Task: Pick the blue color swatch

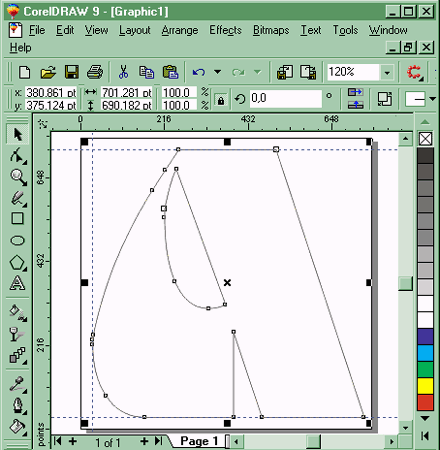Action: coord(425,336)
